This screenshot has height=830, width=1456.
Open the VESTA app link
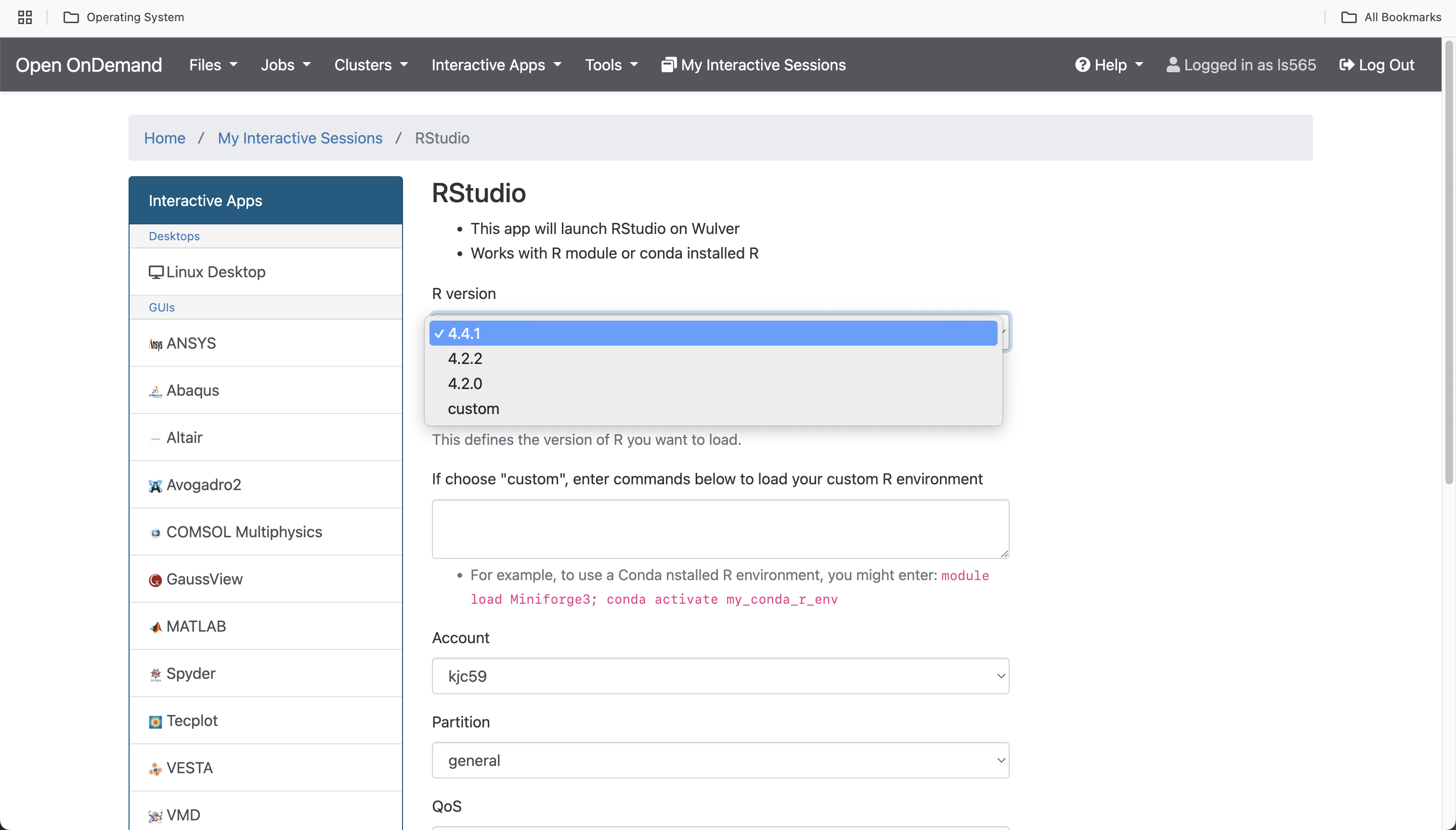[266, 768]
